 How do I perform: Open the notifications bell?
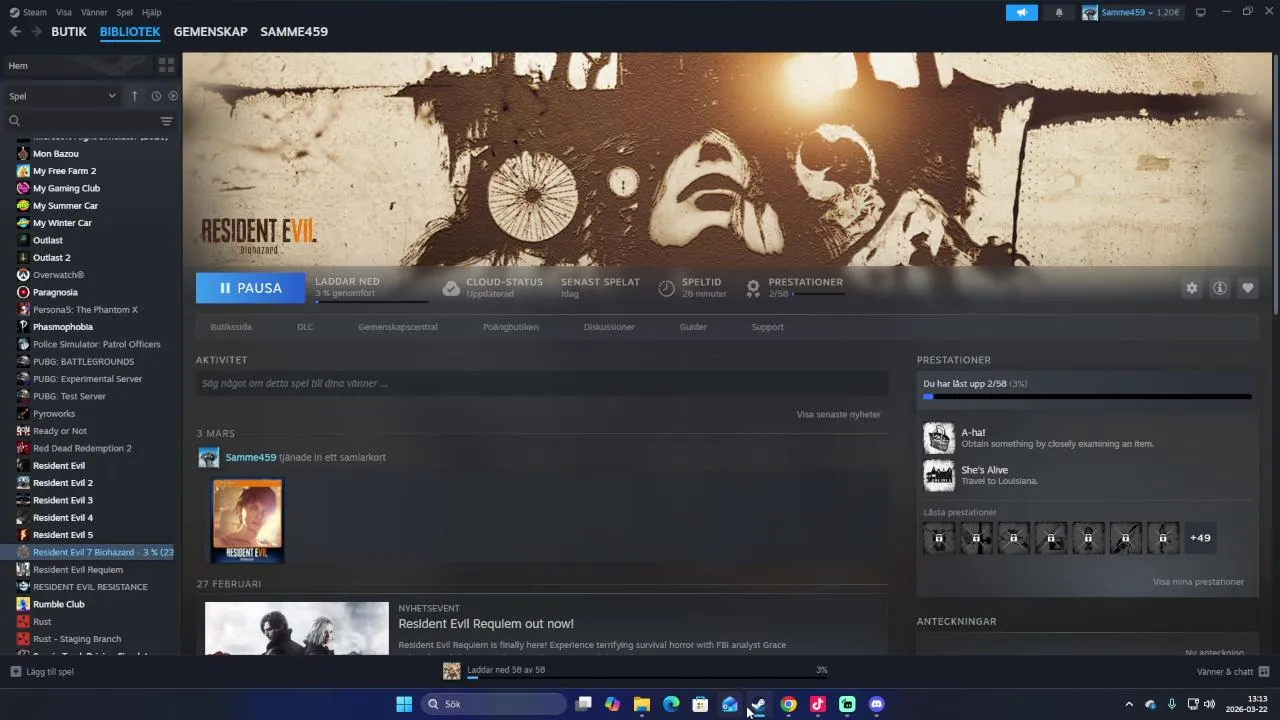pyautogui.click(x=1059, y=12)
